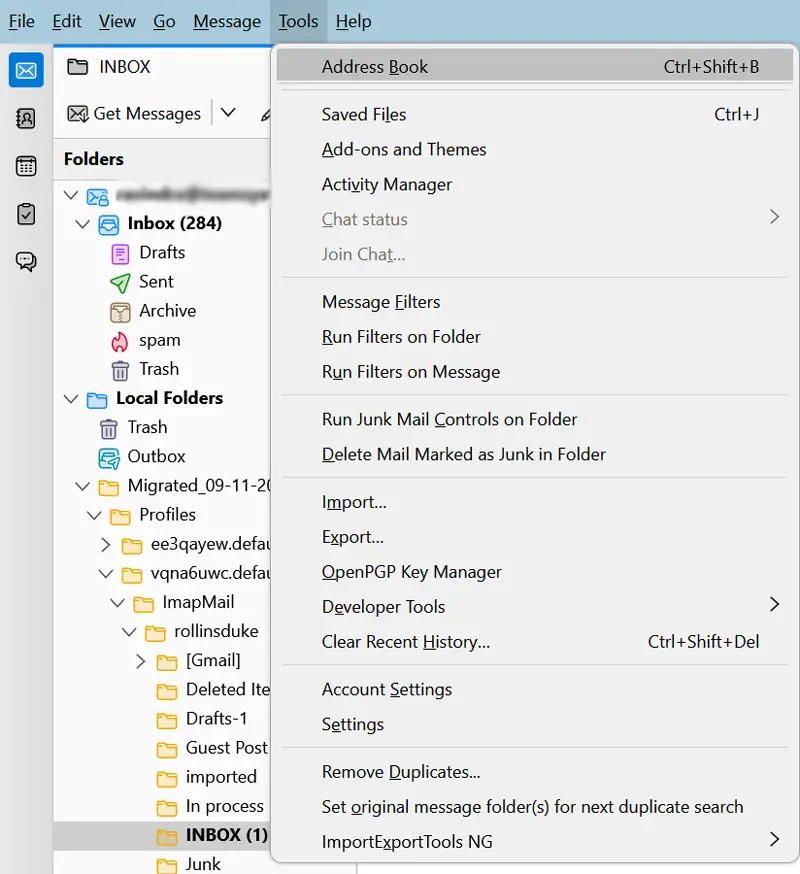Image resolution: width=800 pixels, height=874 pixels.
Task: Collapse the Profiles folder
Action: [x=95, y=516]
